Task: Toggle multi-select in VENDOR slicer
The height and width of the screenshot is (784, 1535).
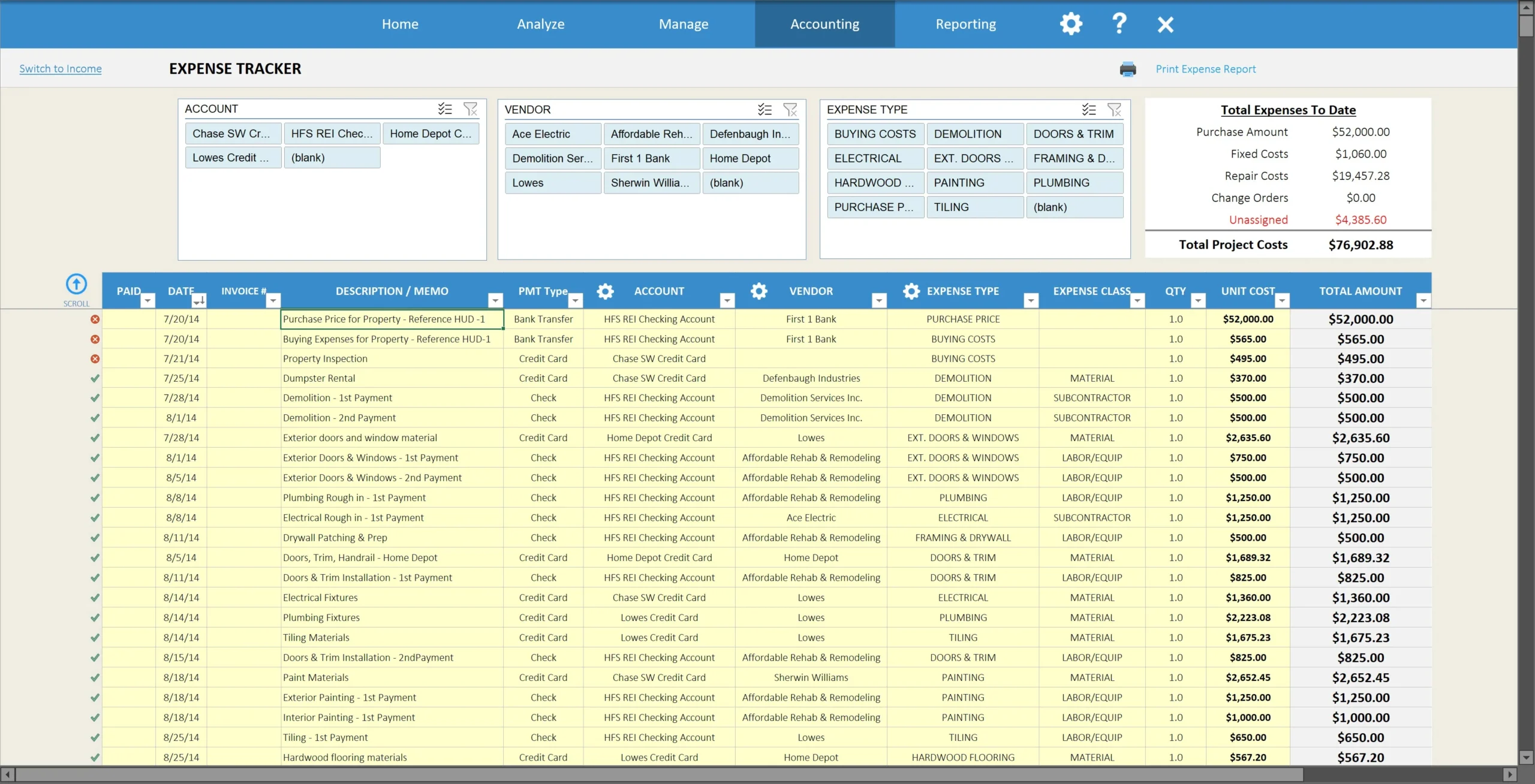Action: pos(765,109)
